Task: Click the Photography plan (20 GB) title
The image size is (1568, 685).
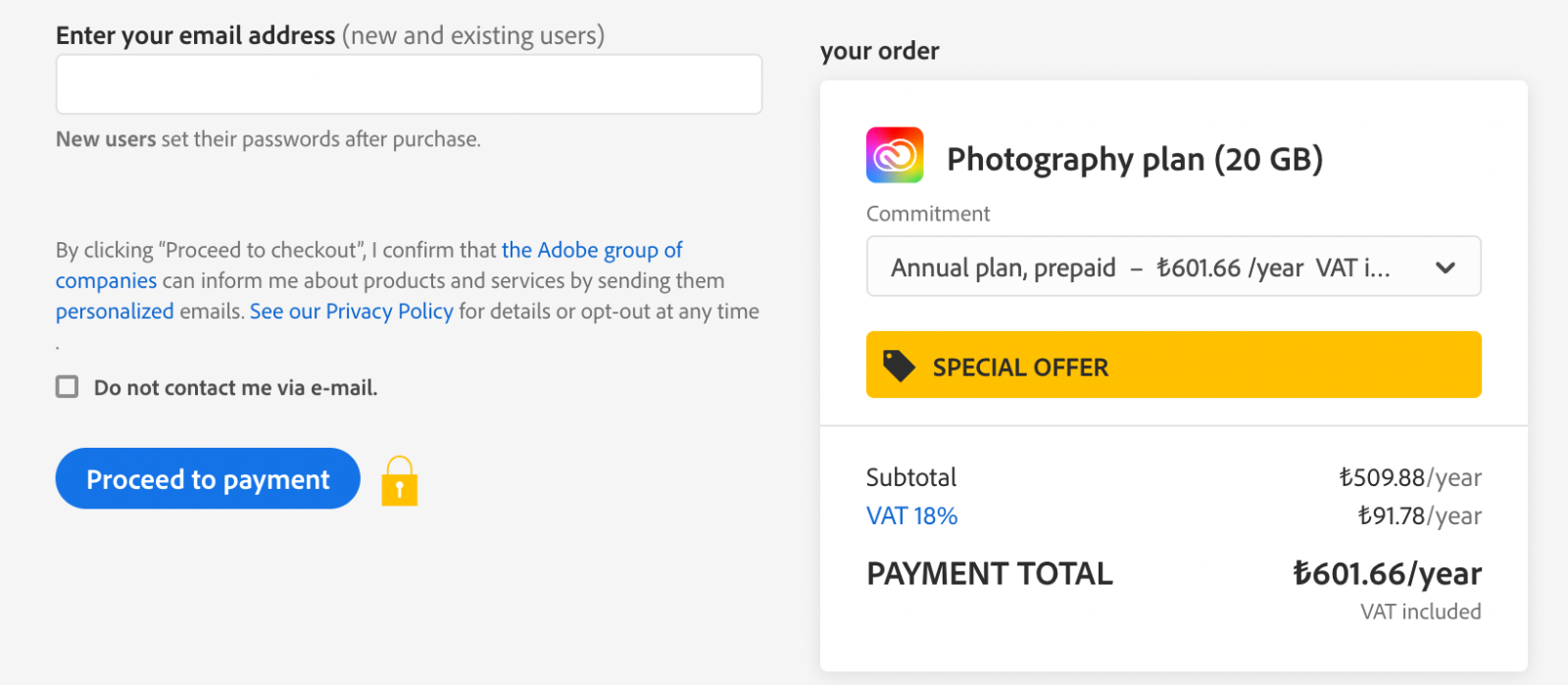Action: [x=1135, y=159]
